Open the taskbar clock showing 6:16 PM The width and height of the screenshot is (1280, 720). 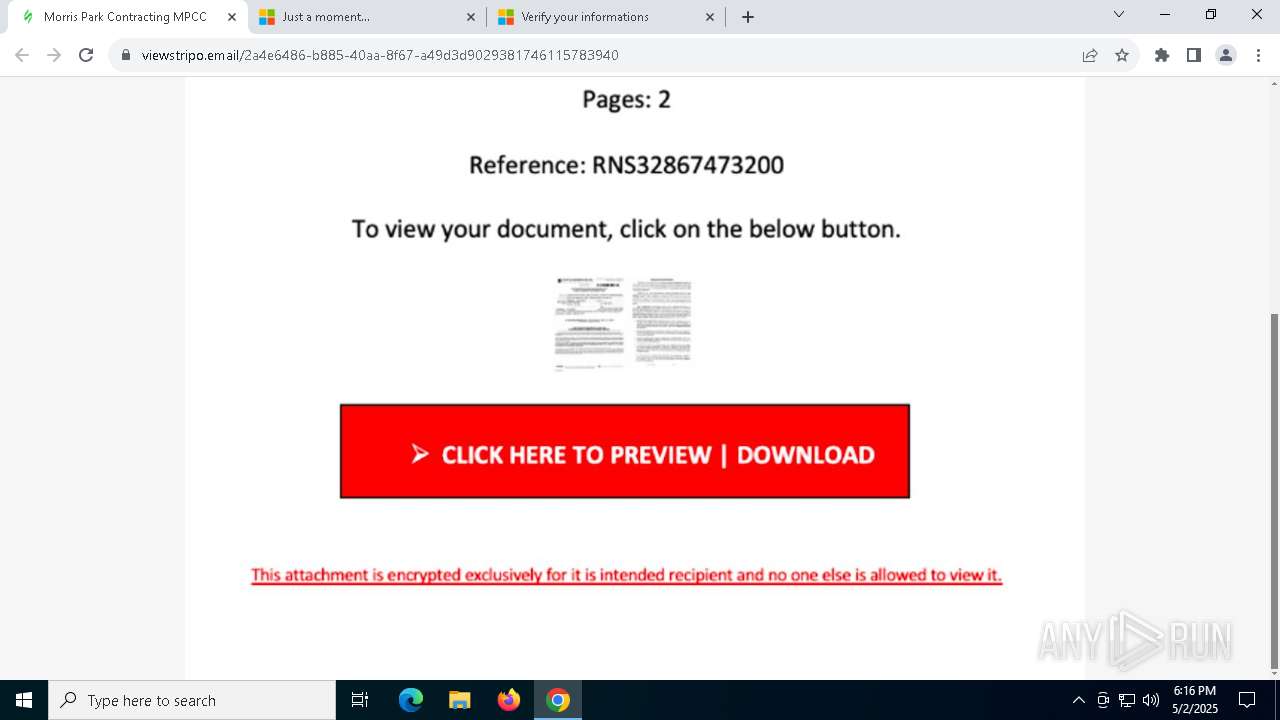[1194, 700]
